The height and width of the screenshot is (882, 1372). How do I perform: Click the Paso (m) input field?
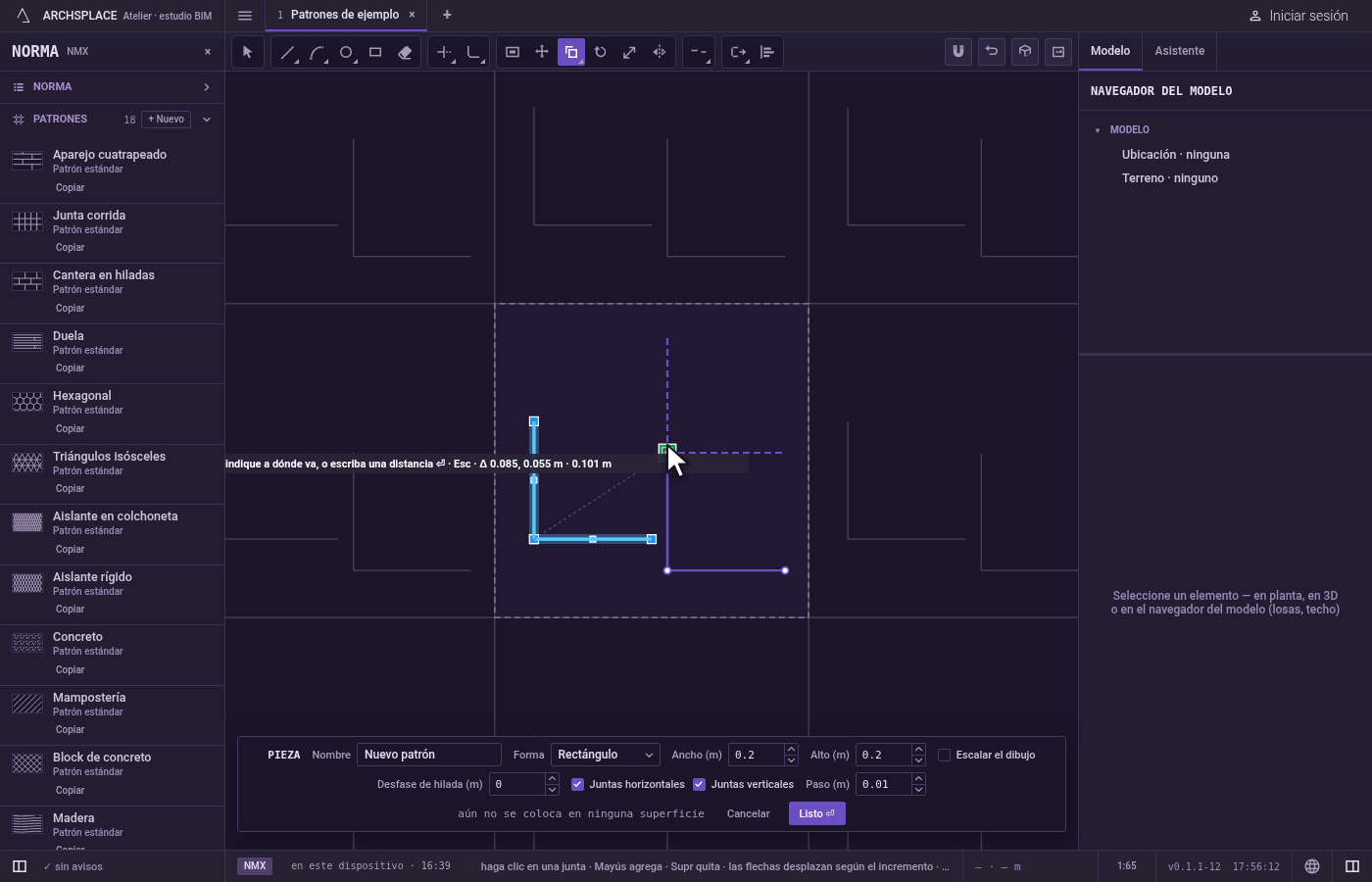point(883,784)
